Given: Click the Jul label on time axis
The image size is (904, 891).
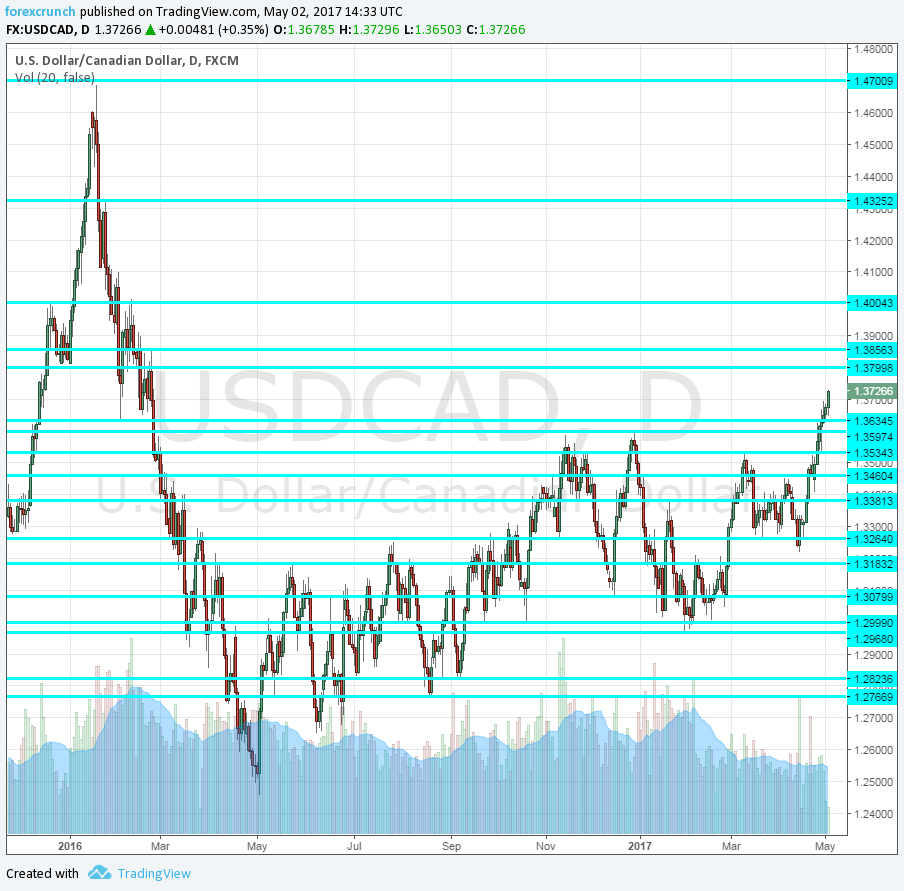Looking at the screenshot, I should point(353,845).
